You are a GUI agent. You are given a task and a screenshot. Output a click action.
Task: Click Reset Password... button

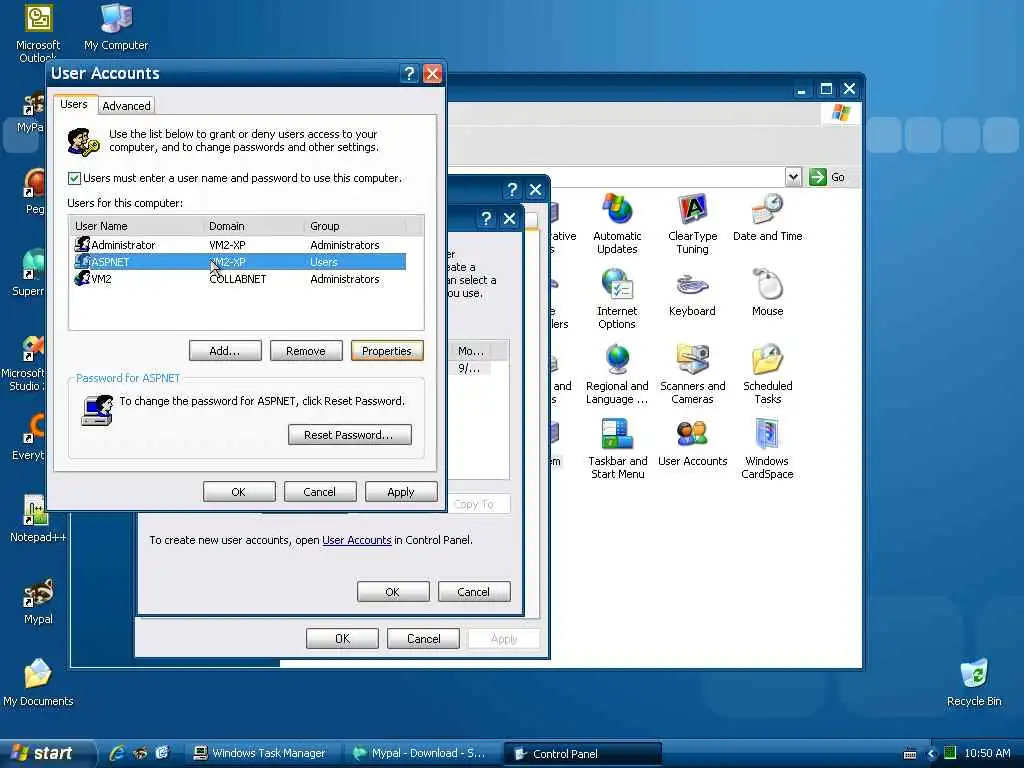[349, 435]
